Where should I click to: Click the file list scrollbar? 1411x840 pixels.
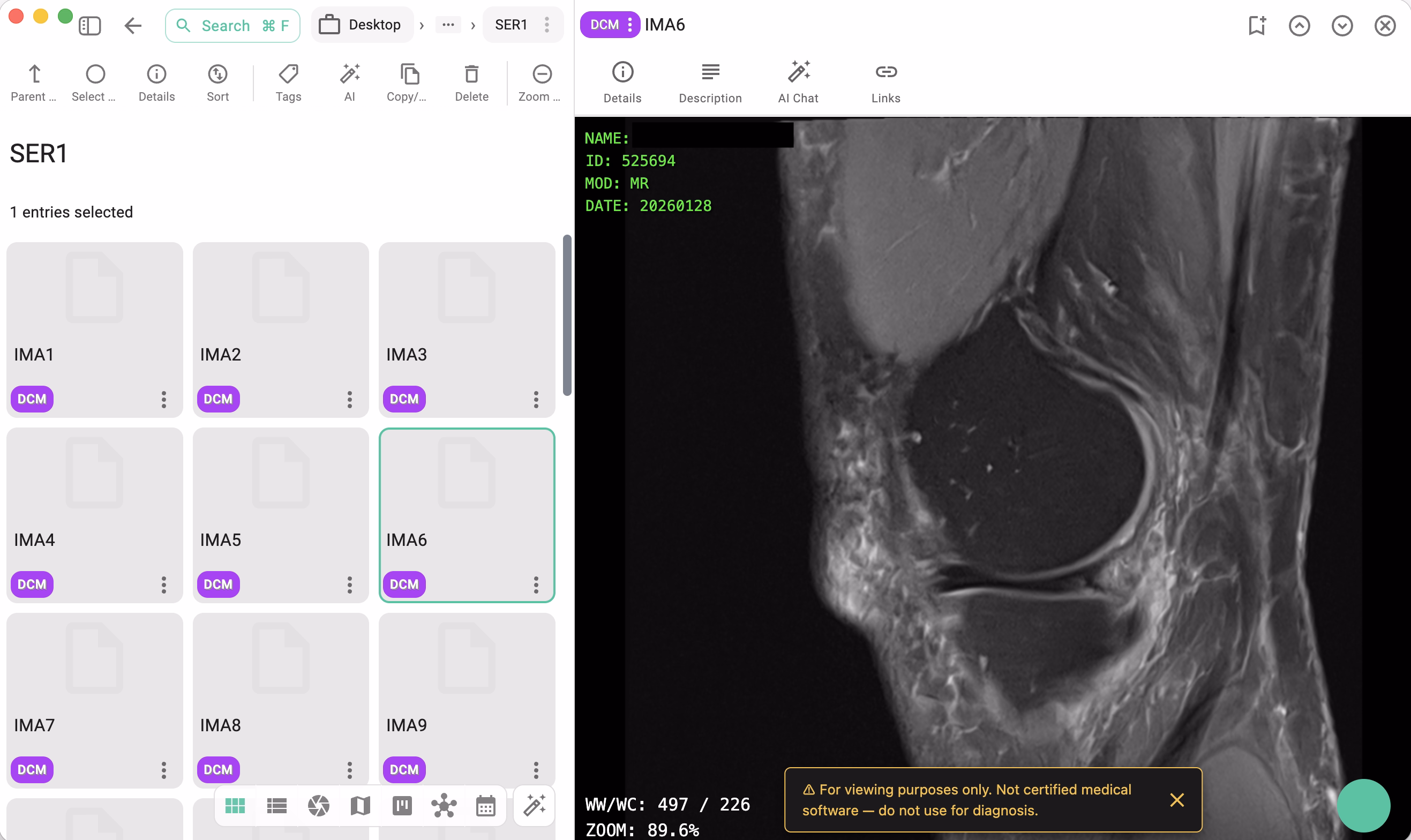[x=567, y=316]
